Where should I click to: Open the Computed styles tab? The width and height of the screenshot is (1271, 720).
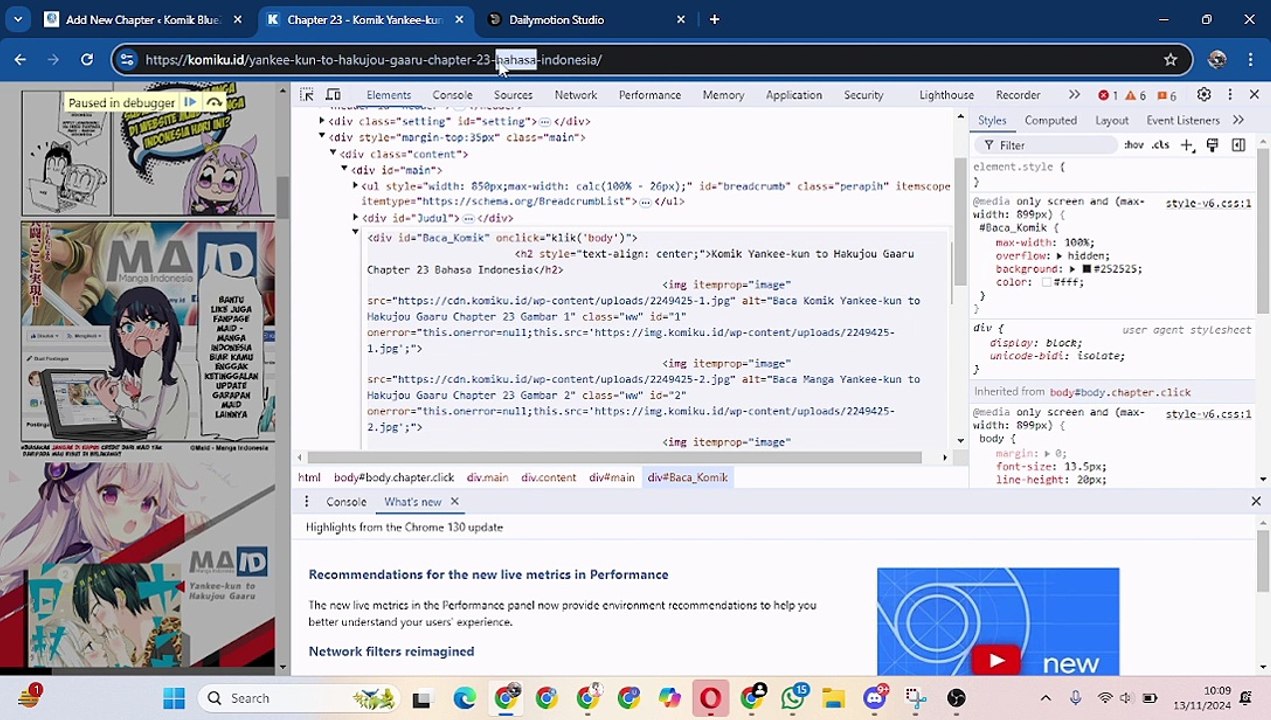(1050, 120)
